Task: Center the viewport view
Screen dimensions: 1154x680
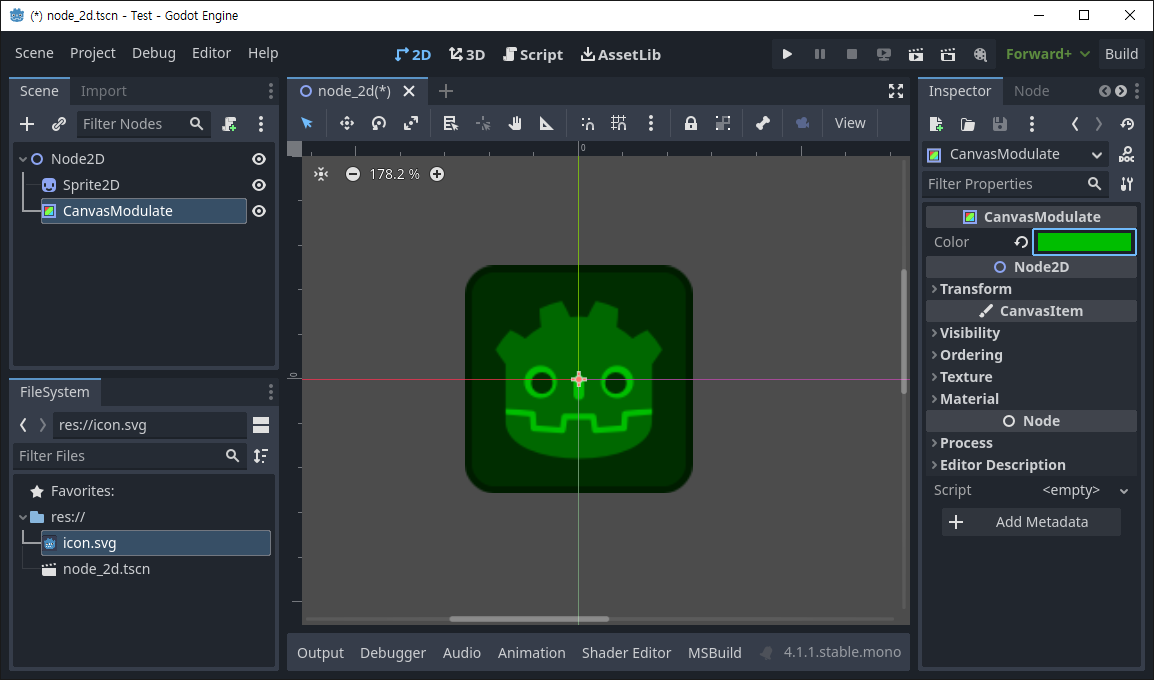Action: click(x=321, y=174)
